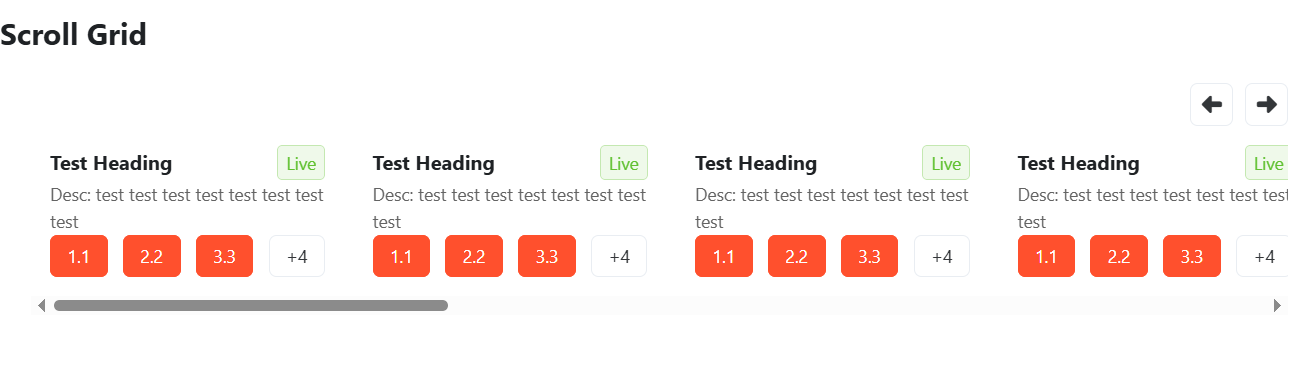Click the horizontal scrollbar thumb
1315x368 pixels.
pyautogui.click(x=251, y=305)
